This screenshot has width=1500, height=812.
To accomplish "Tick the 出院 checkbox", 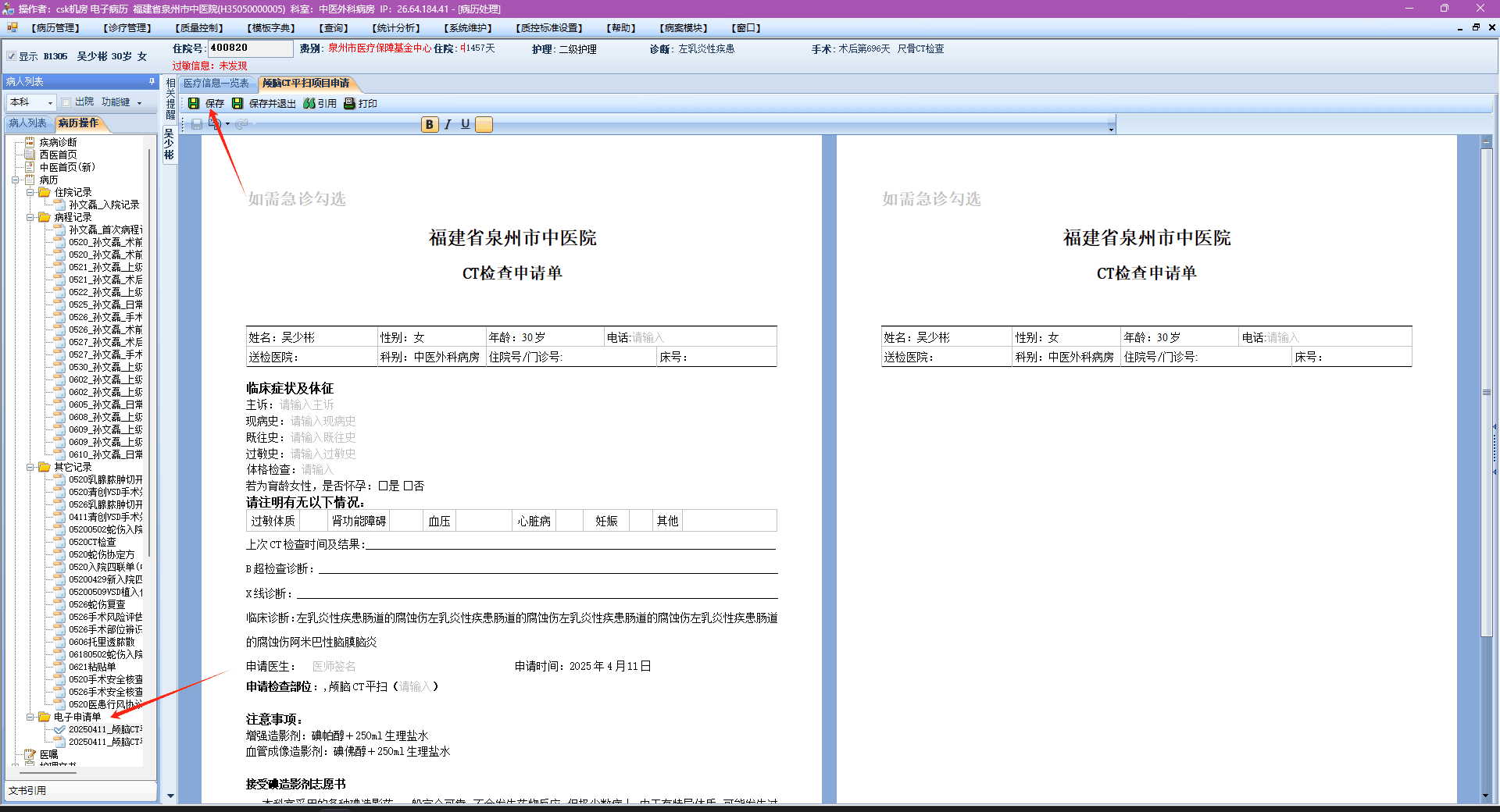I will (66, 102).
